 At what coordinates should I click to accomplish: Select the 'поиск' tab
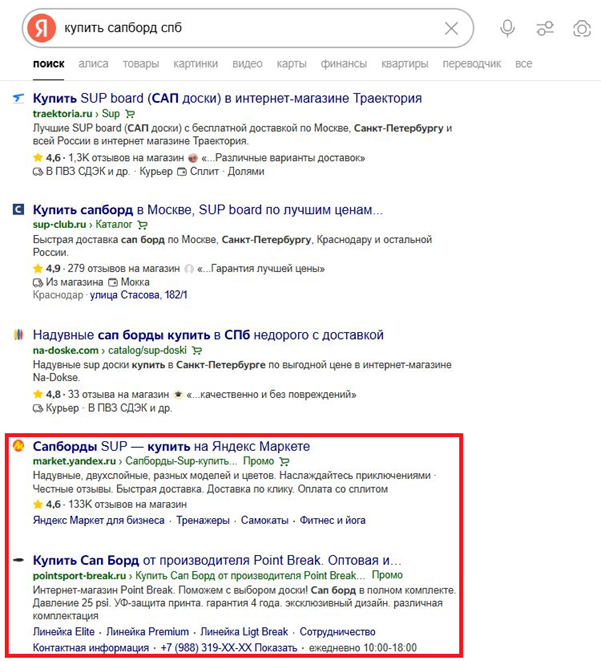48,64
